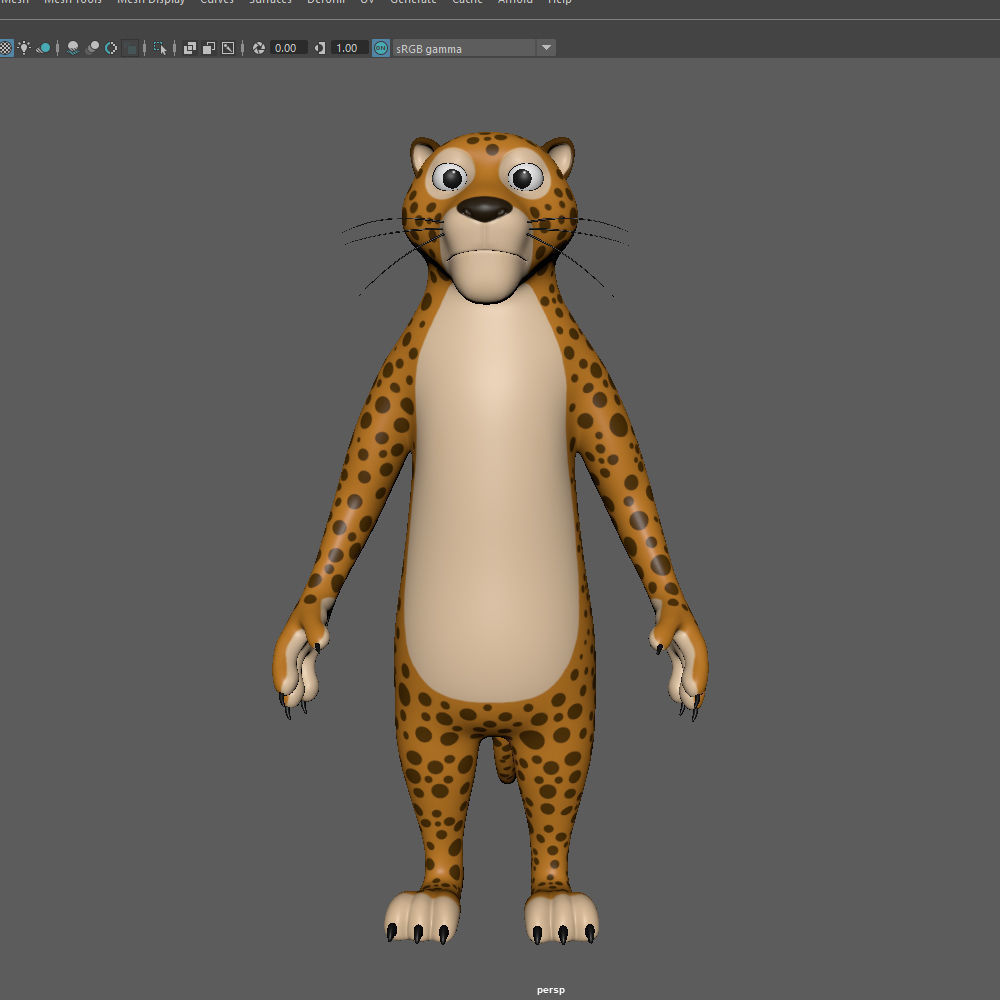Screen dimensions: 1000x1000
Task: Toggle X-Ray joints icon
Action: click(228, 48)
